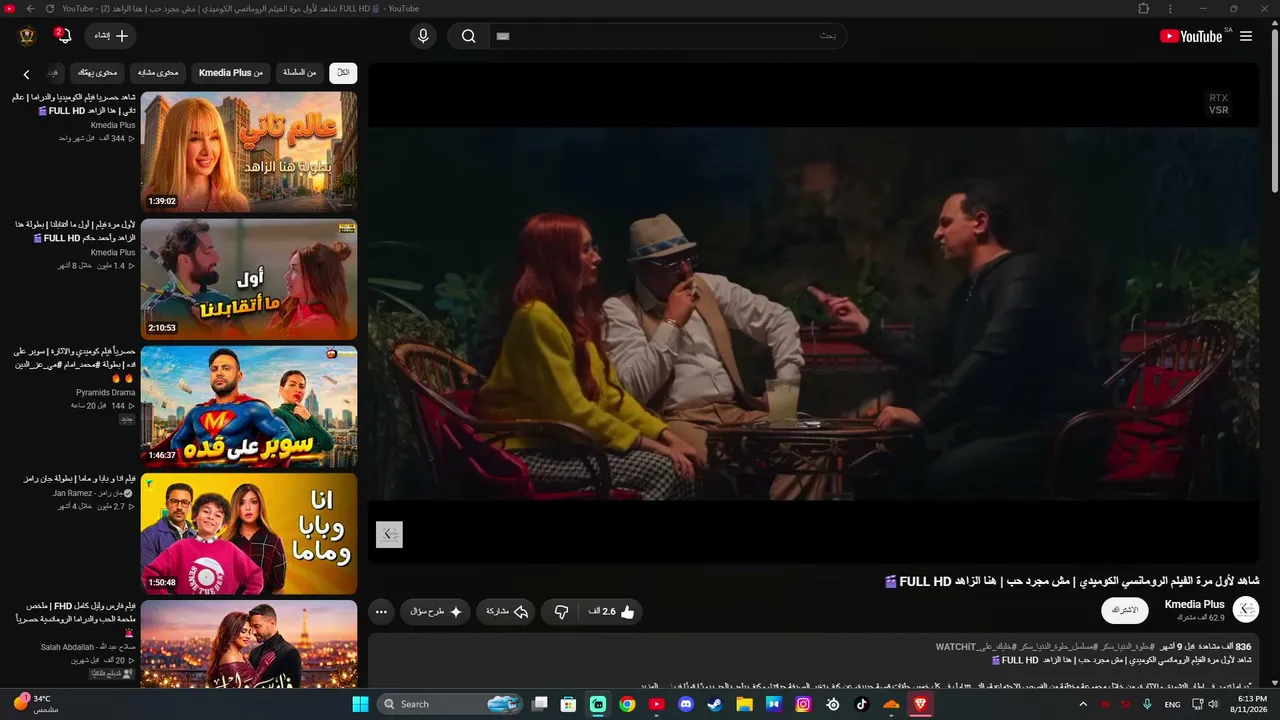Open notifications bell with 2 alerts
Image resolution: width=1280 pixels, height=720 pixels.
(x=64, y=36)
